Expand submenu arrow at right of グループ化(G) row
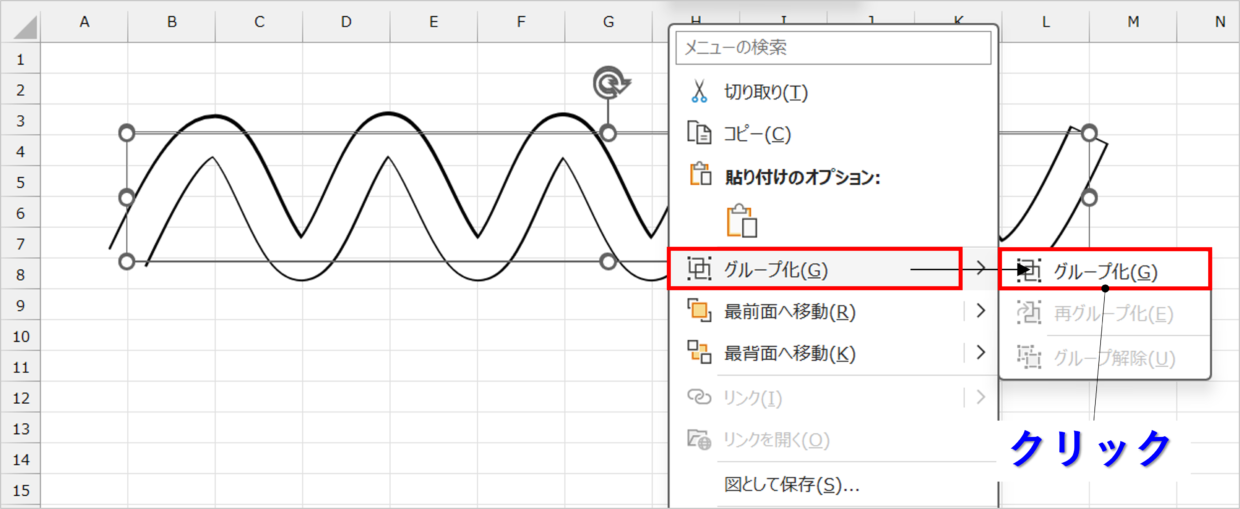 tap(981, 268)
